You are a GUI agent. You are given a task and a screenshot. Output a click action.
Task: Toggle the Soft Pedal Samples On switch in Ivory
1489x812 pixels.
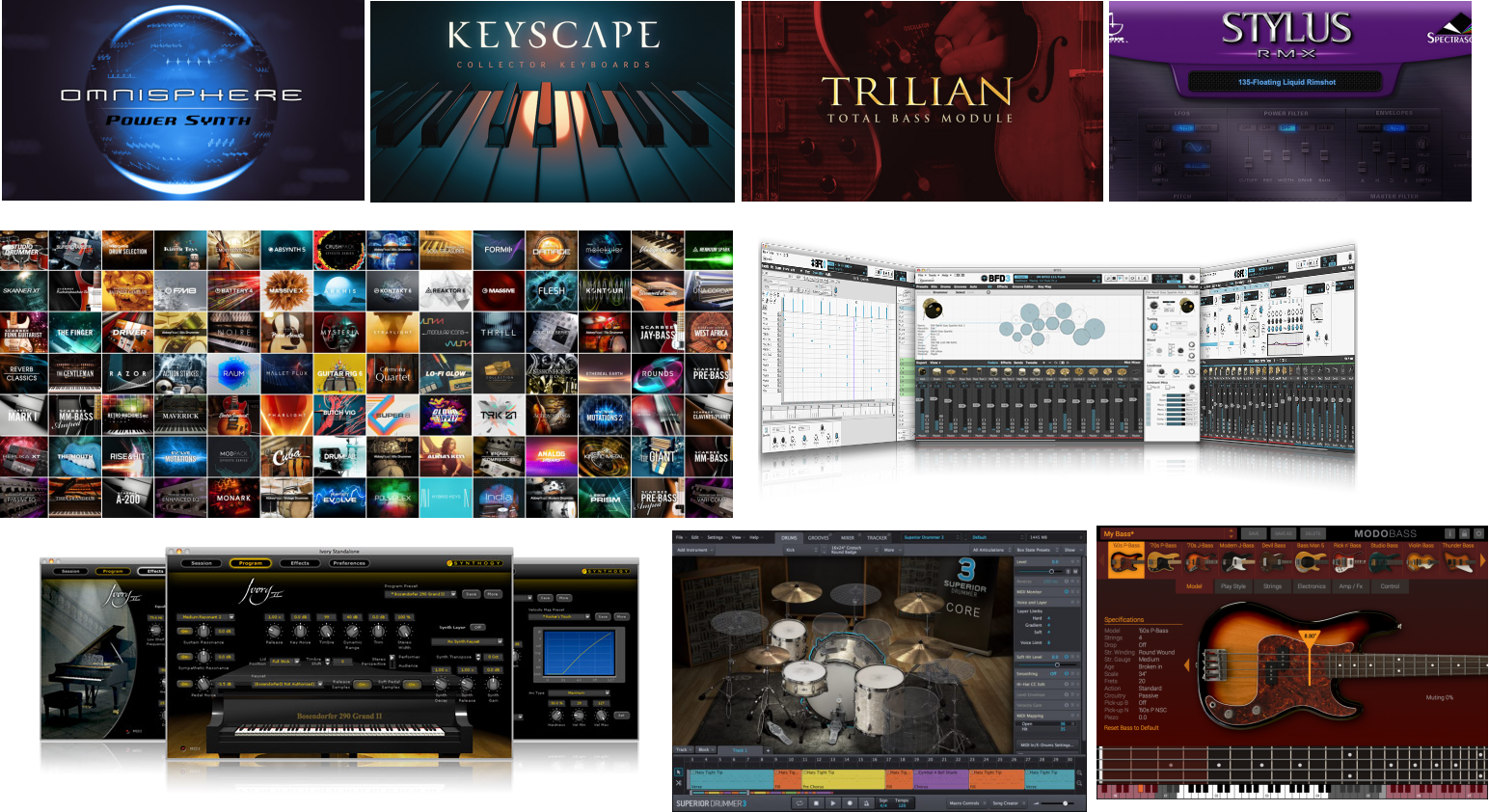(412, 684)
